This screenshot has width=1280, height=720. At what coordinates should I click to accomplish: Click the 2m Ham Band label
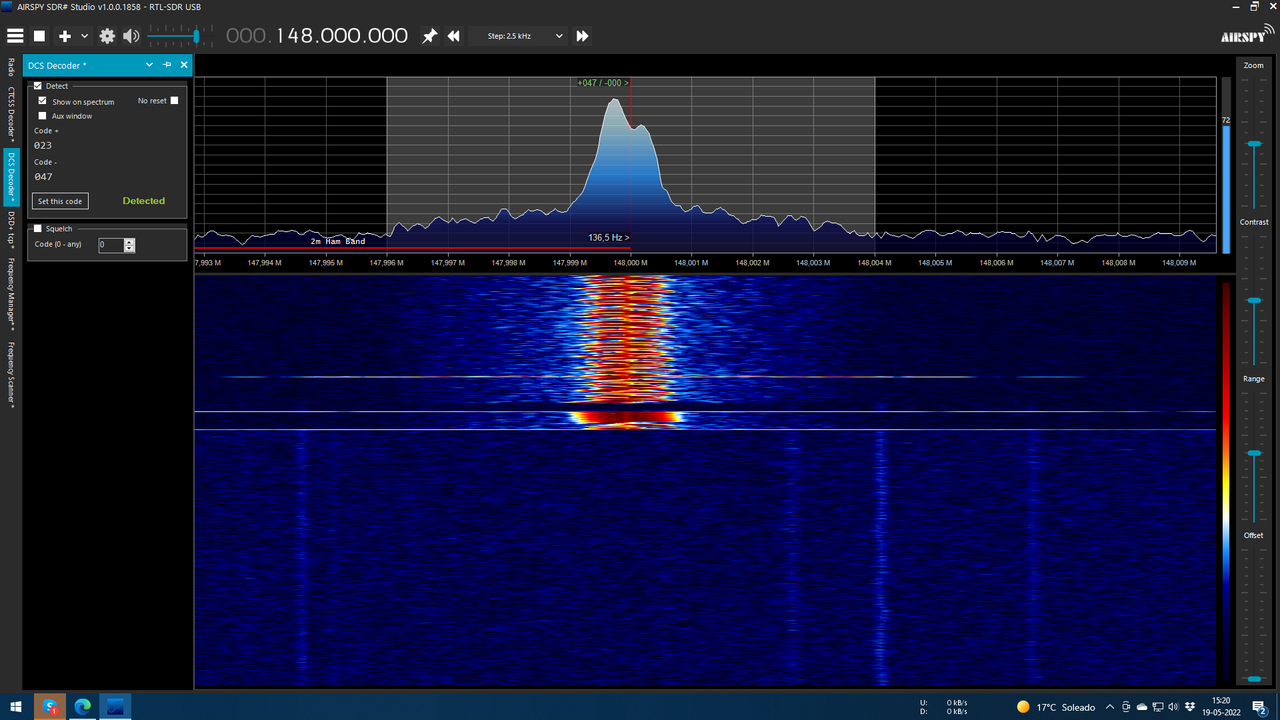[338, 241]
